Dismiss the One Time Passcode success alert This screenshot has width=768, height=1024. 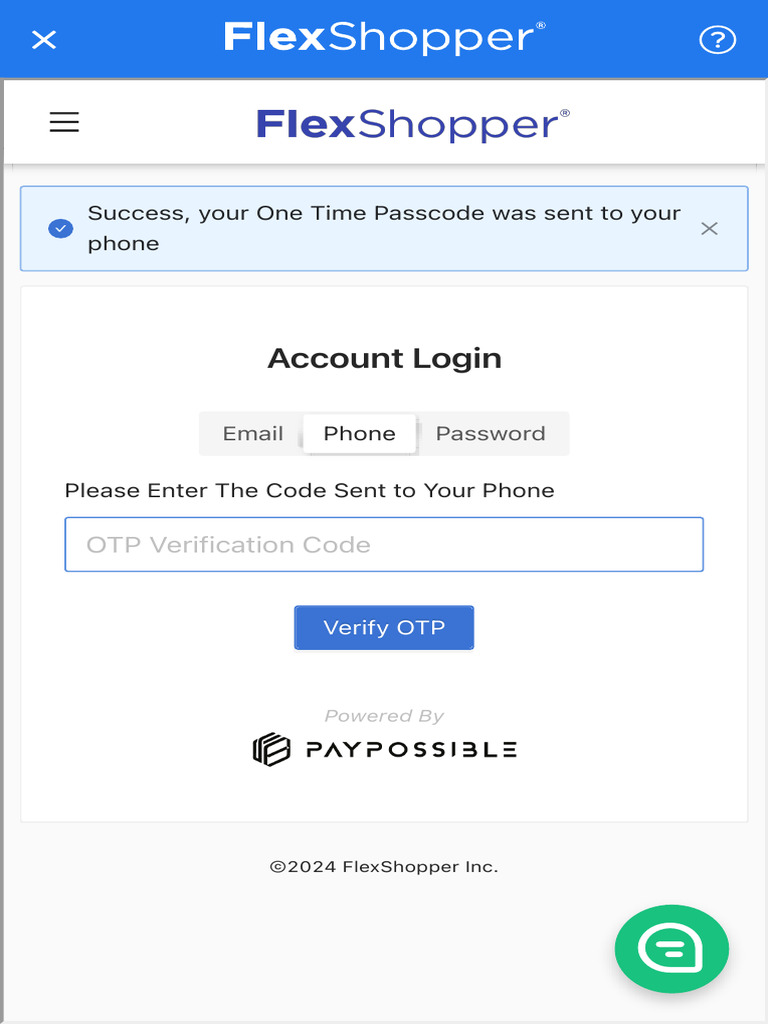(x=709, y=229)
